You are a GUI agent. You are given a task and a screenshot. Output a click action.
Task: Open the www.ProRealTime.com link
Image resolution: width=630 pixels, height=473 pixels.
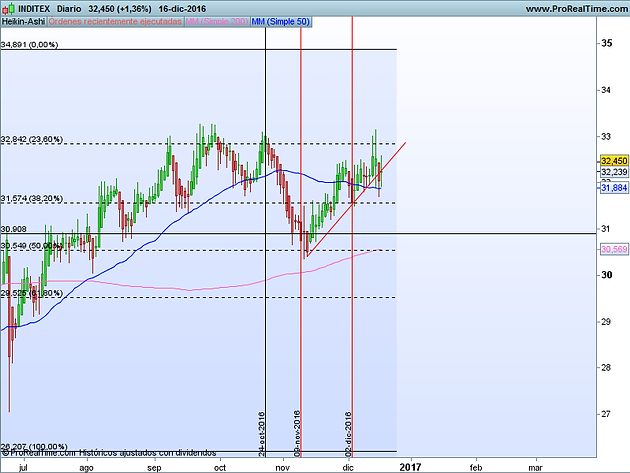coord(577,8)
